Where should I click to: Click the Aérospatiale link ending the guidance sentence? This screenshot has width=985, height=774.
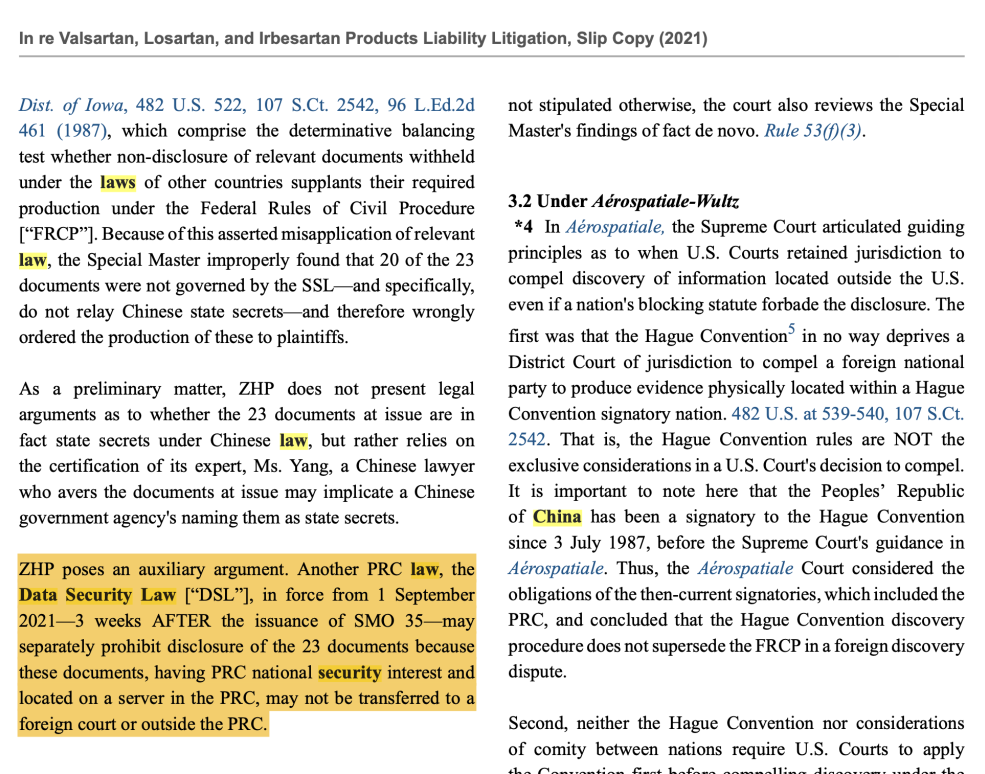point(555,569)
